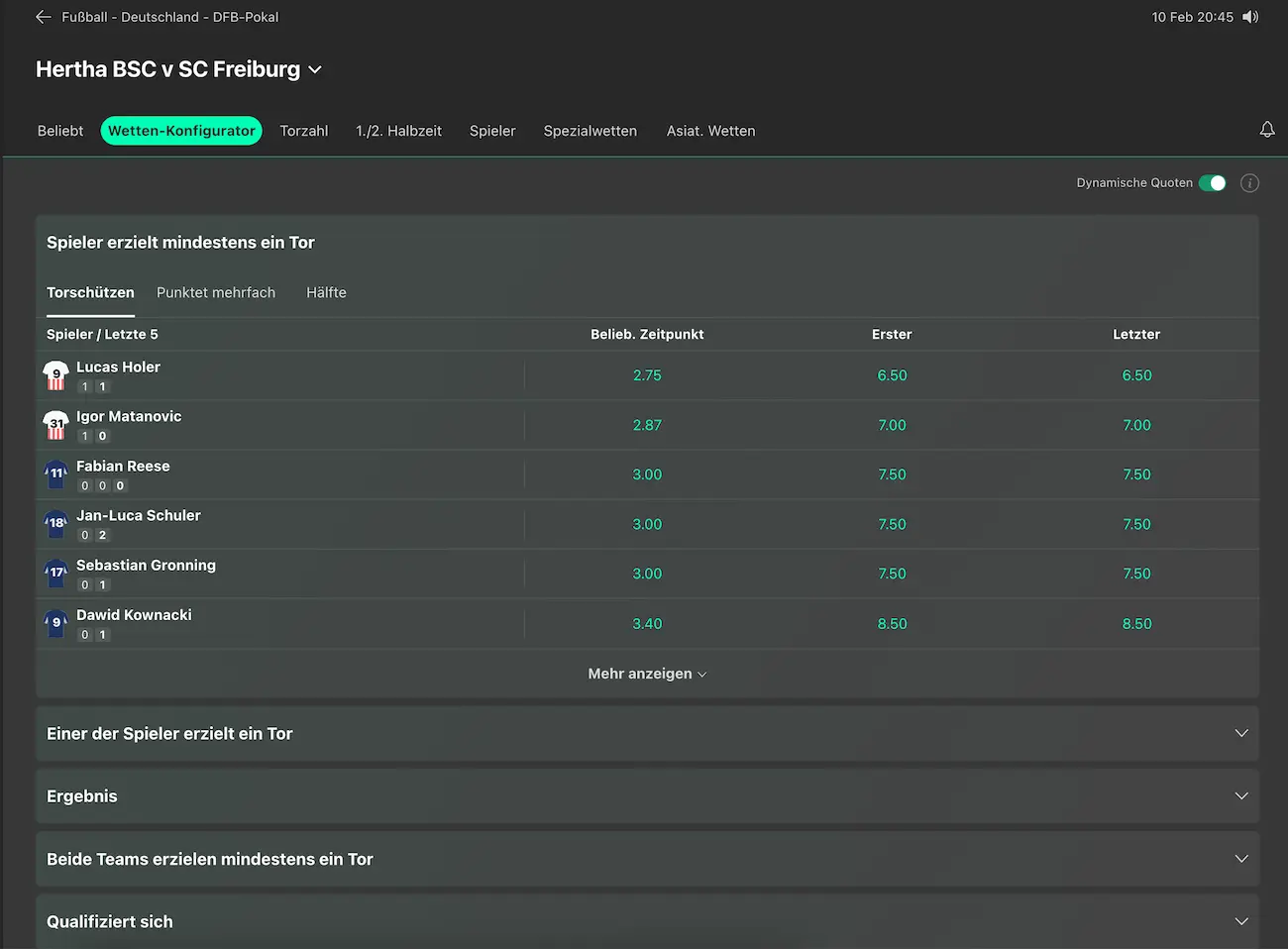Click the 2.75 odds for Lucas Höler
1288x949 pixels.
pyautogui.click(x=647, y=375)
